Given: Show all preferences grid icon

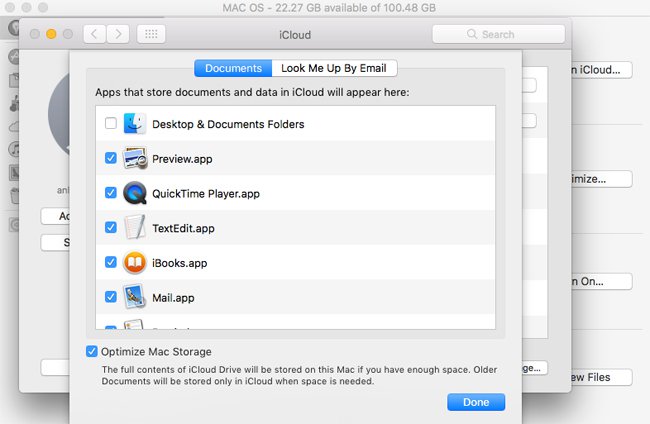Looking at the screenshot, I should click(151, 34).
